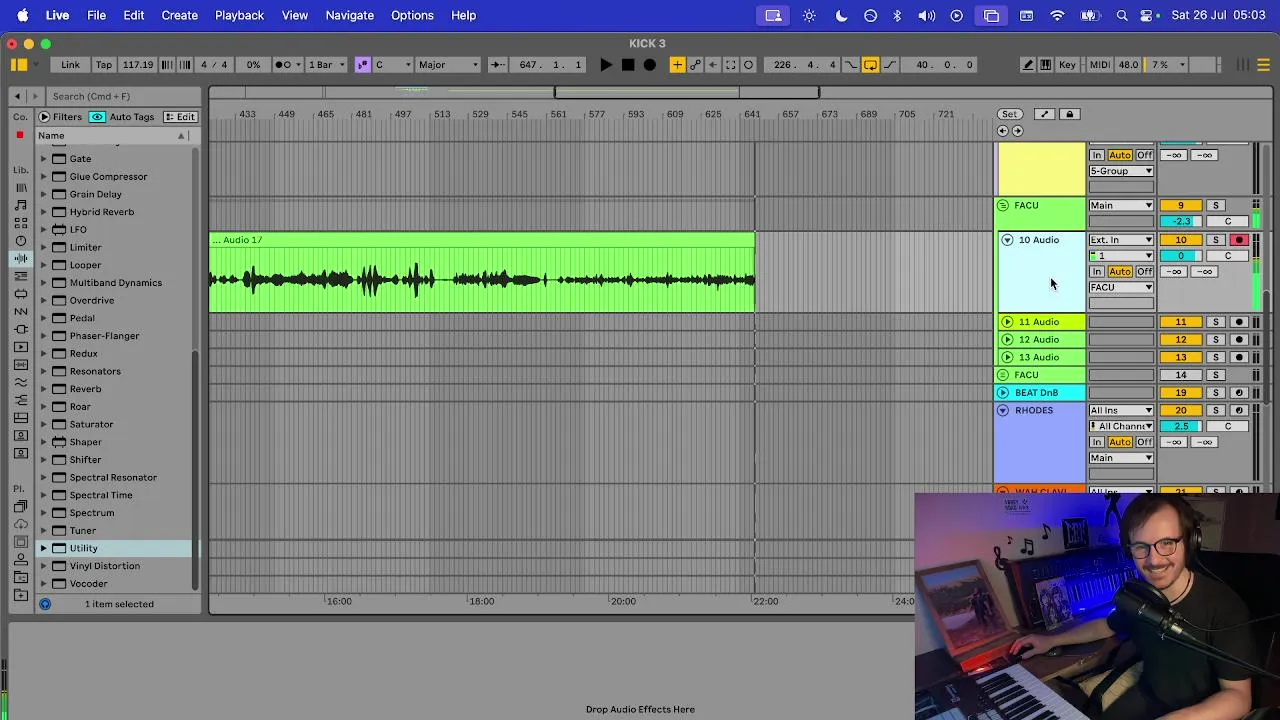Viewport: 1280px width, 720px height.
Task: Disarm the 10 Audio record button
Action: 1239,240
